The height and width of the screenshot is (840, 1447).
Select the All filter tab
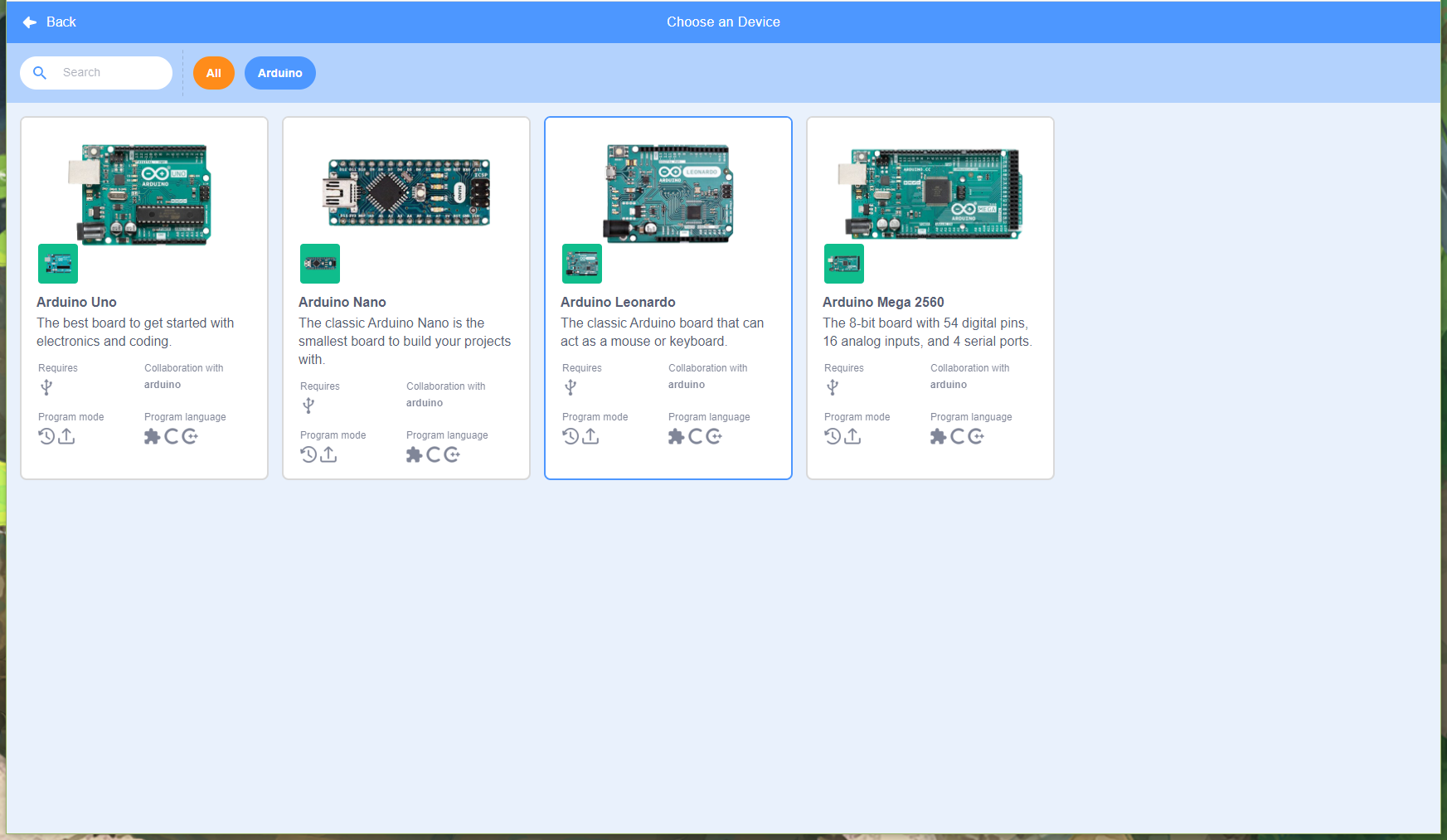(x=214, y=73)
